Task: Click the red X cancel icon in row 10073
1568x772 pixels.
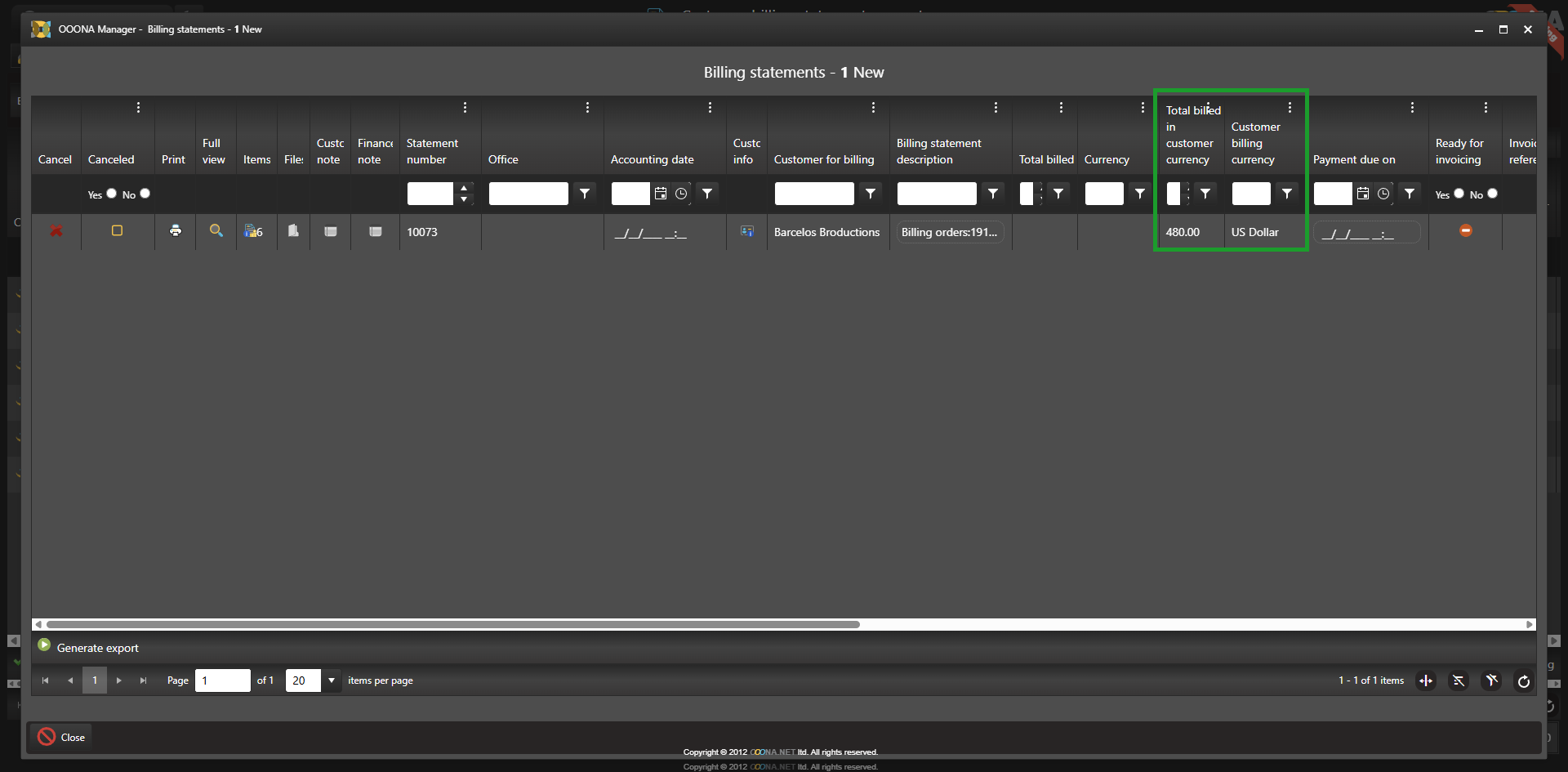Action: [56, 231]
